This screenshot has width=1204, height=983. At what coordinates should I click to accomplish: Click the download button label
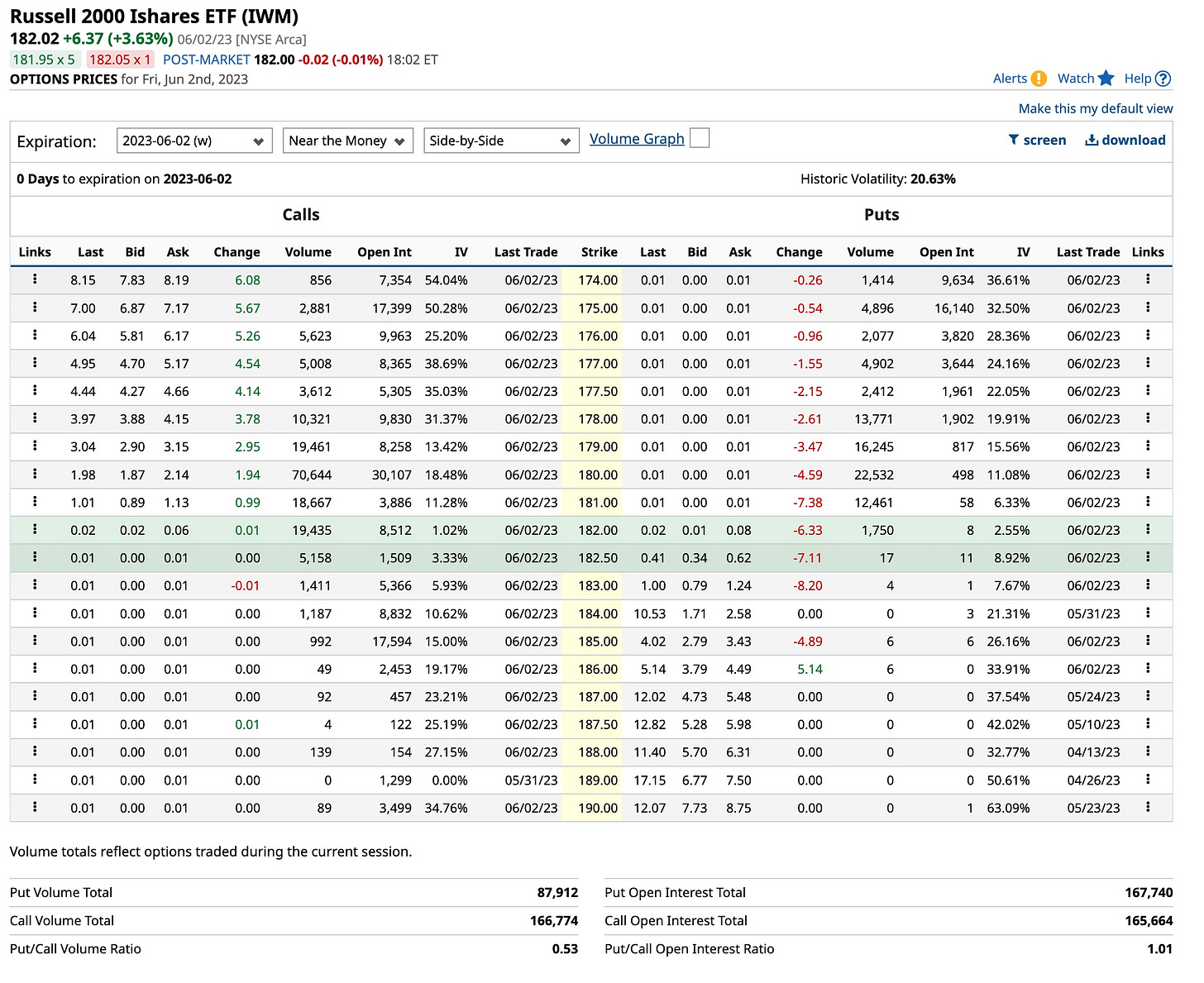tap(1134, 141)
